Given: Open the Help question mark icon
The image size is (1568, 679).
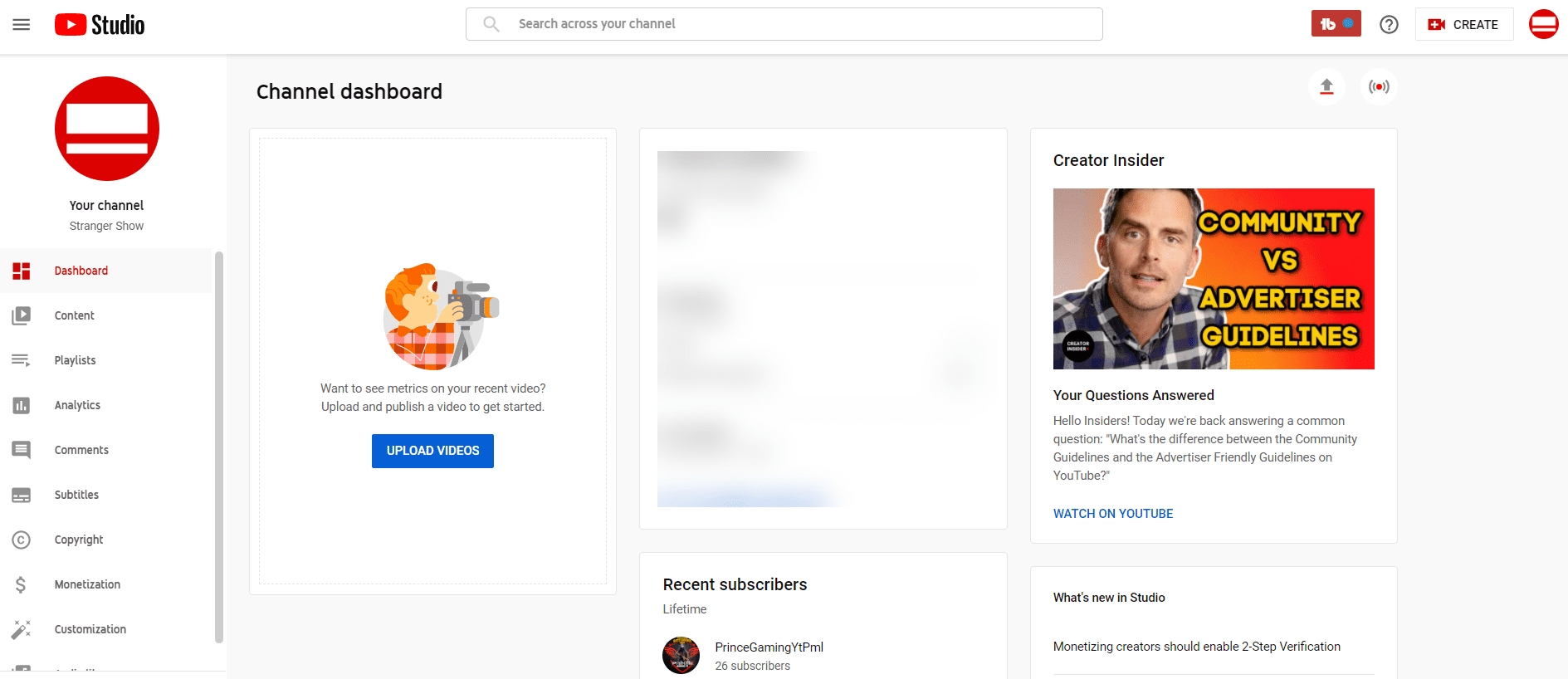Looking at the screenshot, I should (x=1389, y=25).
